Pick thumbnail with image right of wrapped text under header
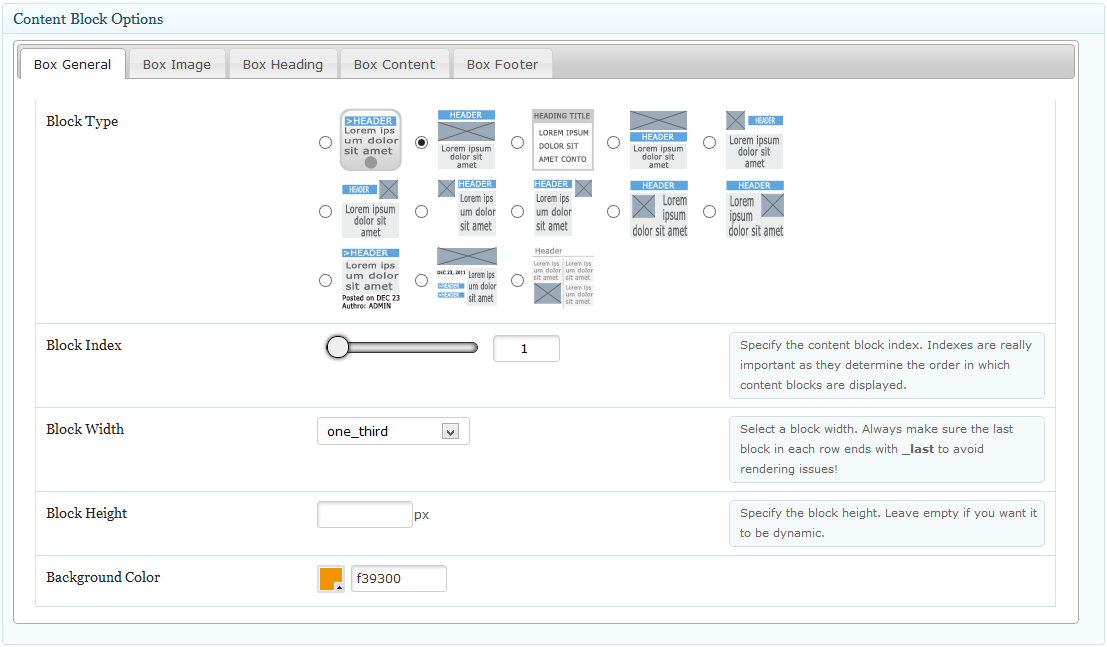 (x=754, y=209)
